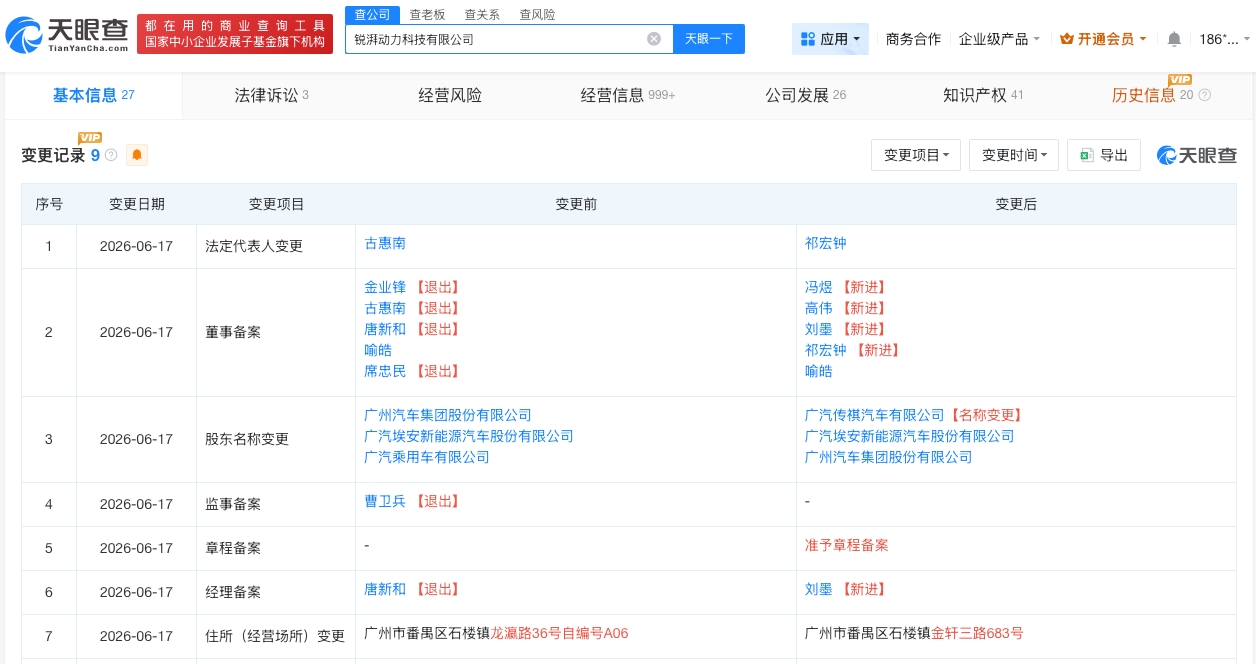Screen dimensions: 1256x664
Task: Open the 冯煜 new director link
Action: 818,287
